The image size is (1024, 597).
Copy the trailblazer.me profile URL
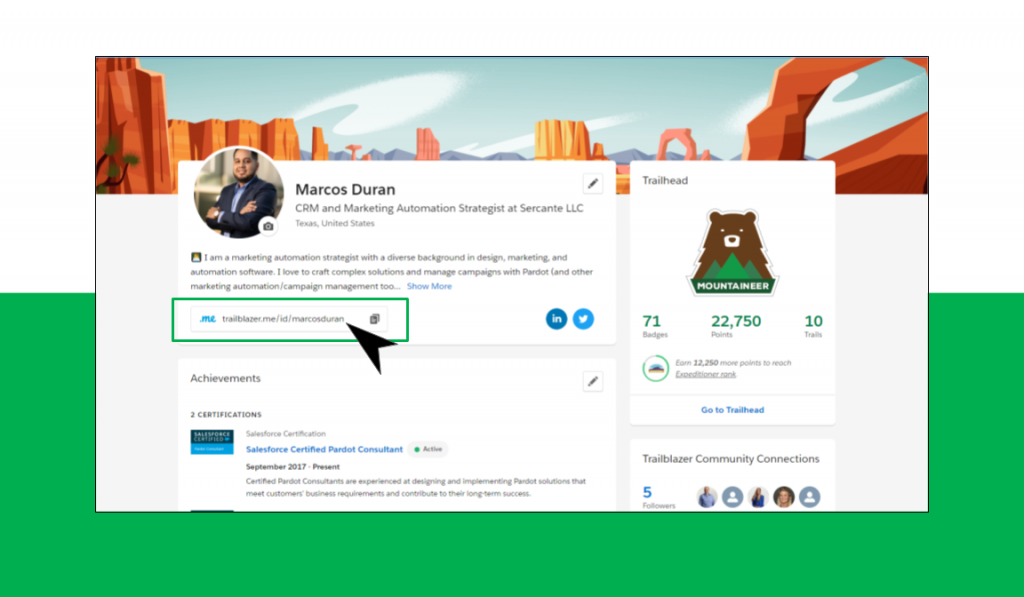[374, 319]
